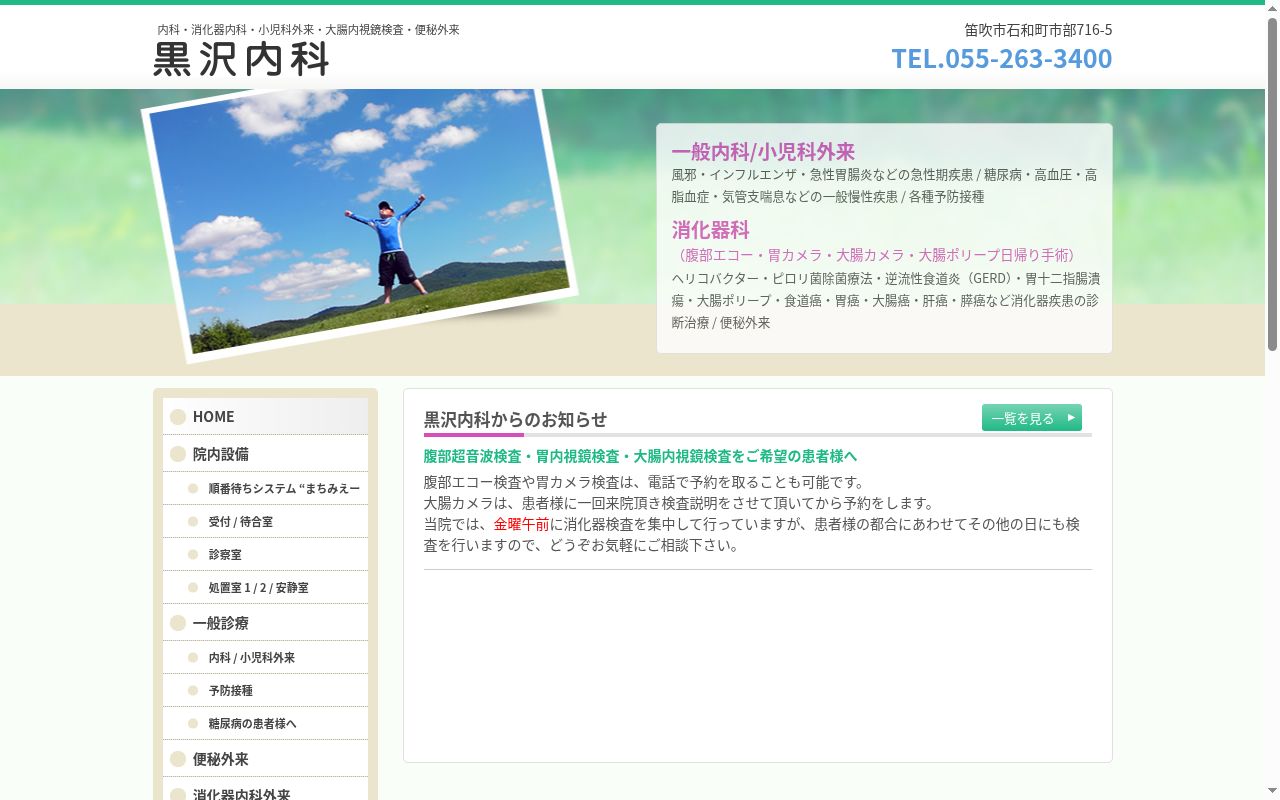Image resolution: width=1280 pixels, height=800 pixels.
Task: Click the red 金曜午前 text
Action: (x=521, y=524)
